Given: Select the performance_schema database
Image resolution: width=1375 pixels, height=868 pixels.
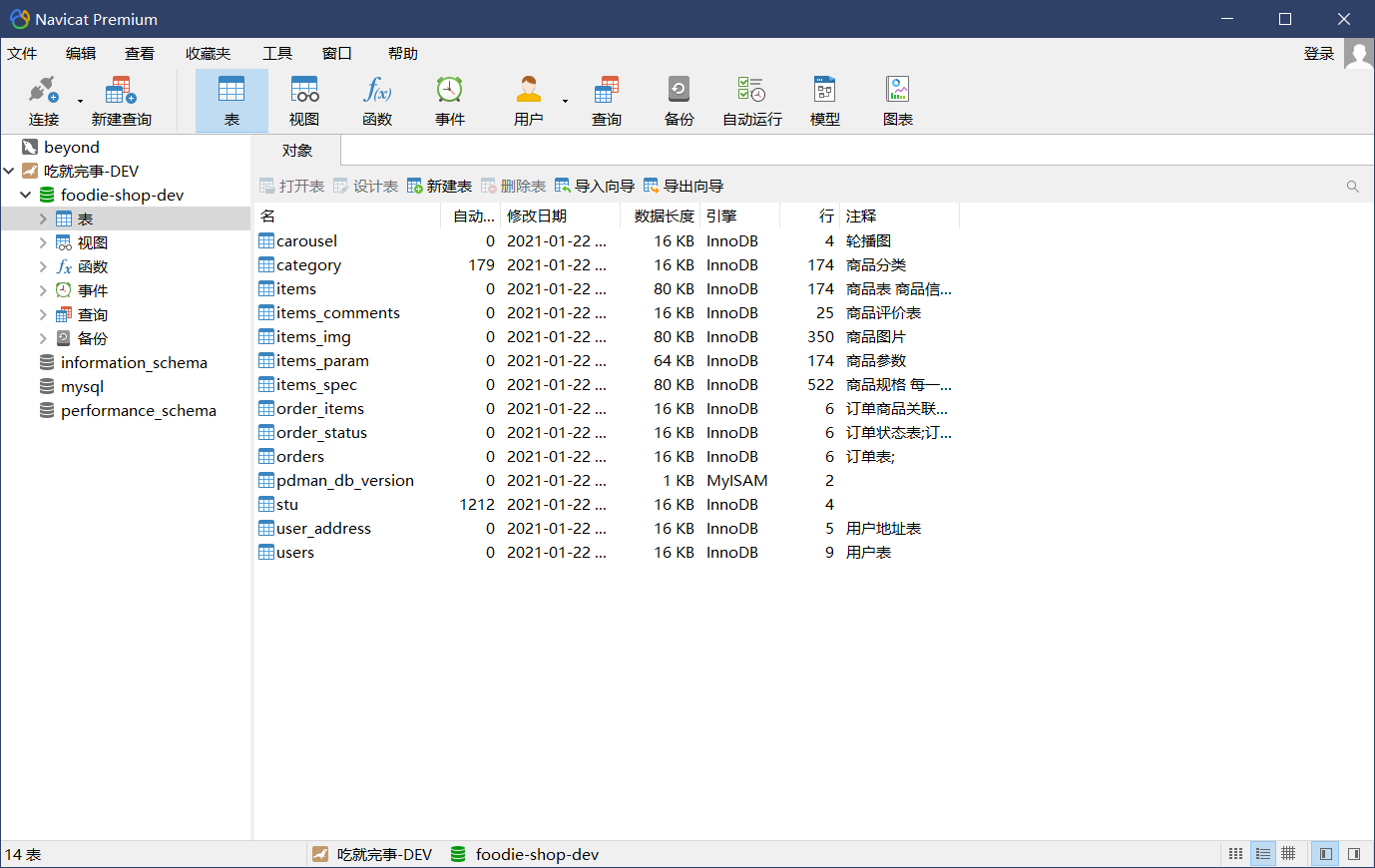Looking at the screenshot, I should [139, 410].
